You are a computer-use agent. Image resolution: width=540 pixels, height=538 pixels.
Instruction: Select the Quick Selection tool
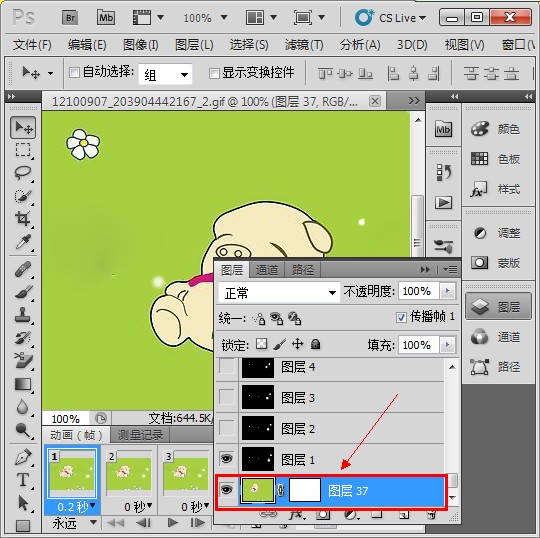[x=23, y=196]
